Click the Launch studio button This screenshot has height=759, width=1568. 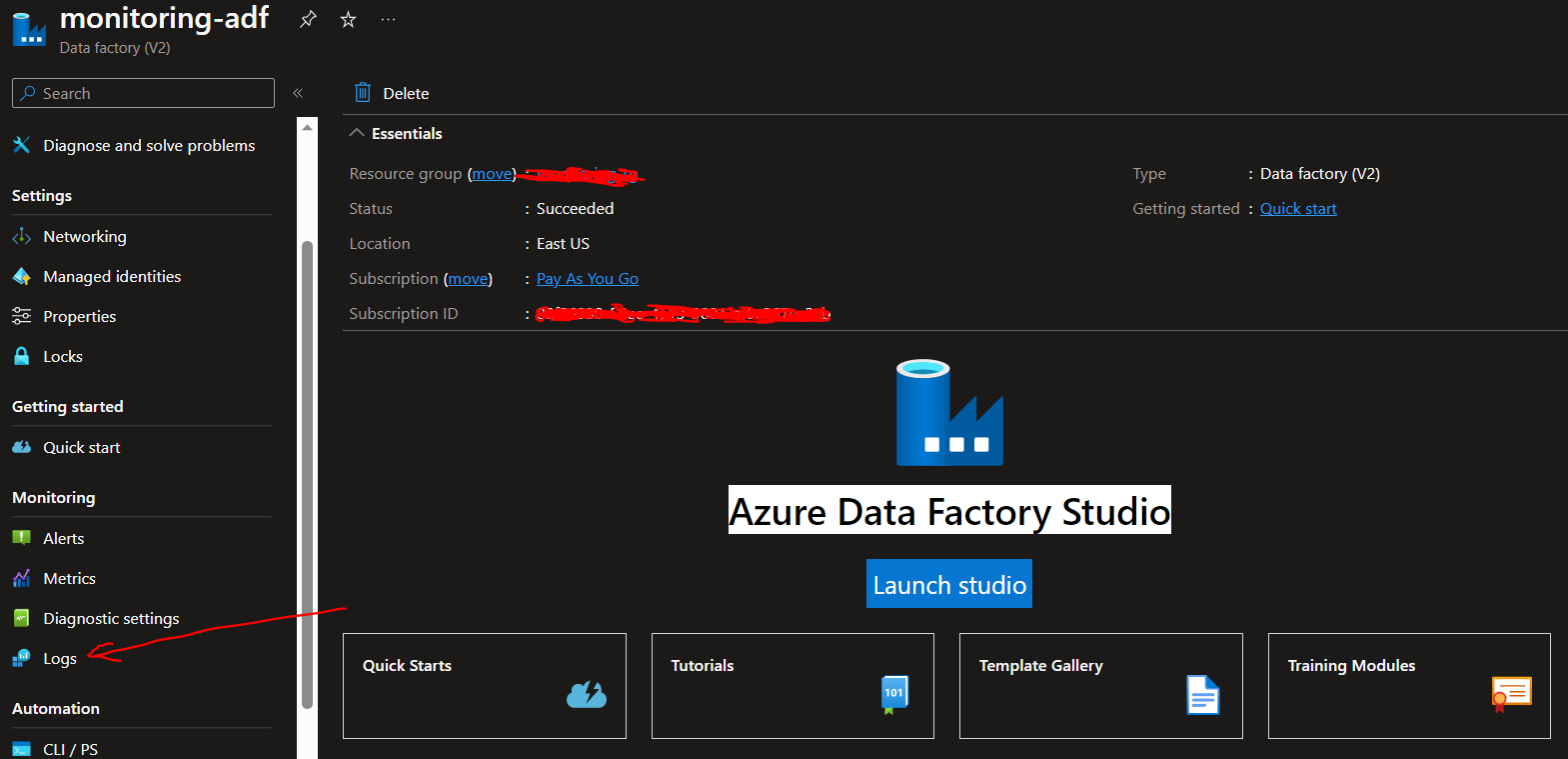(949, 584)
